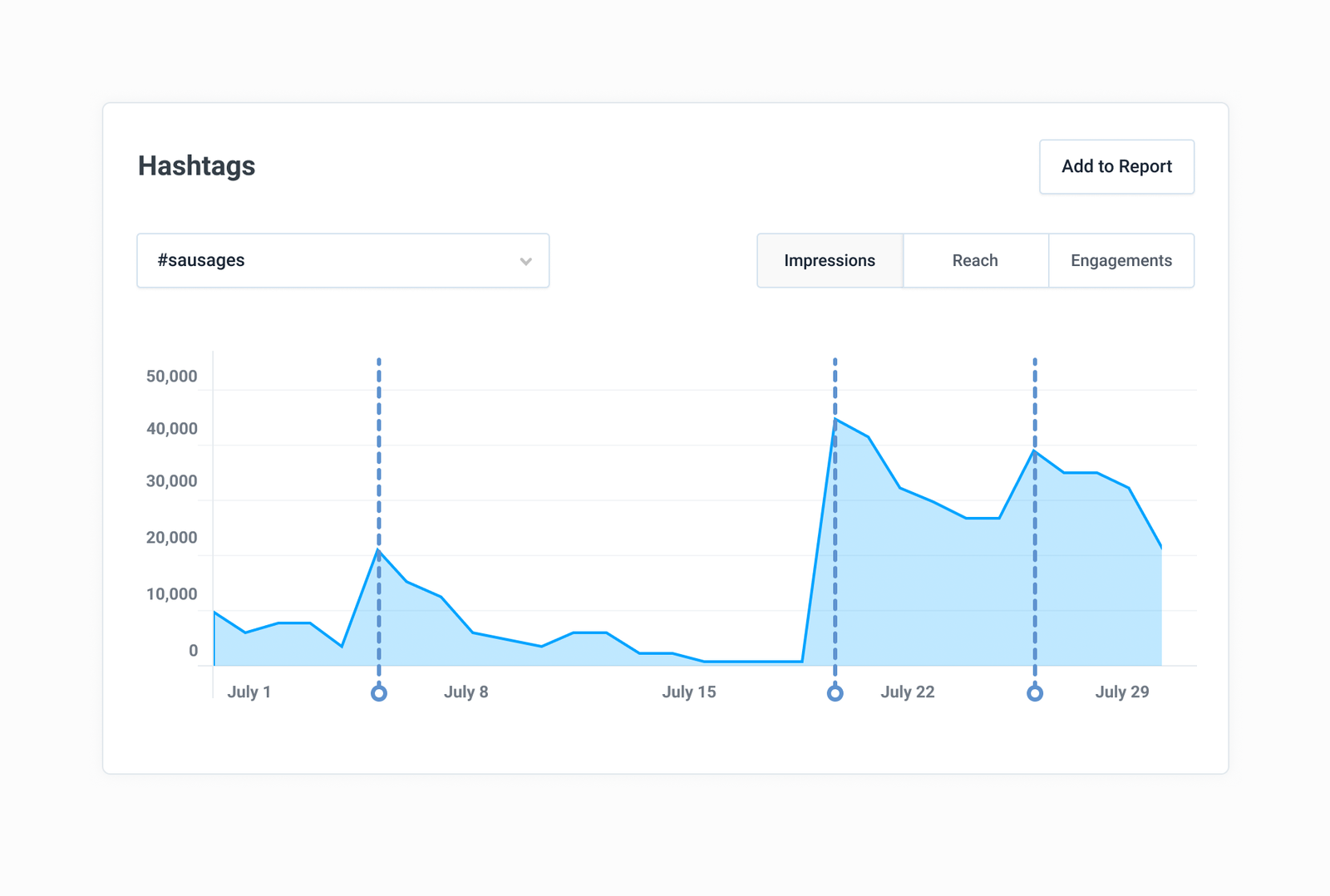This screenshot has width=1330, height=896.
Task: Select the Impressions tab
Action: [x=830, y=260]
